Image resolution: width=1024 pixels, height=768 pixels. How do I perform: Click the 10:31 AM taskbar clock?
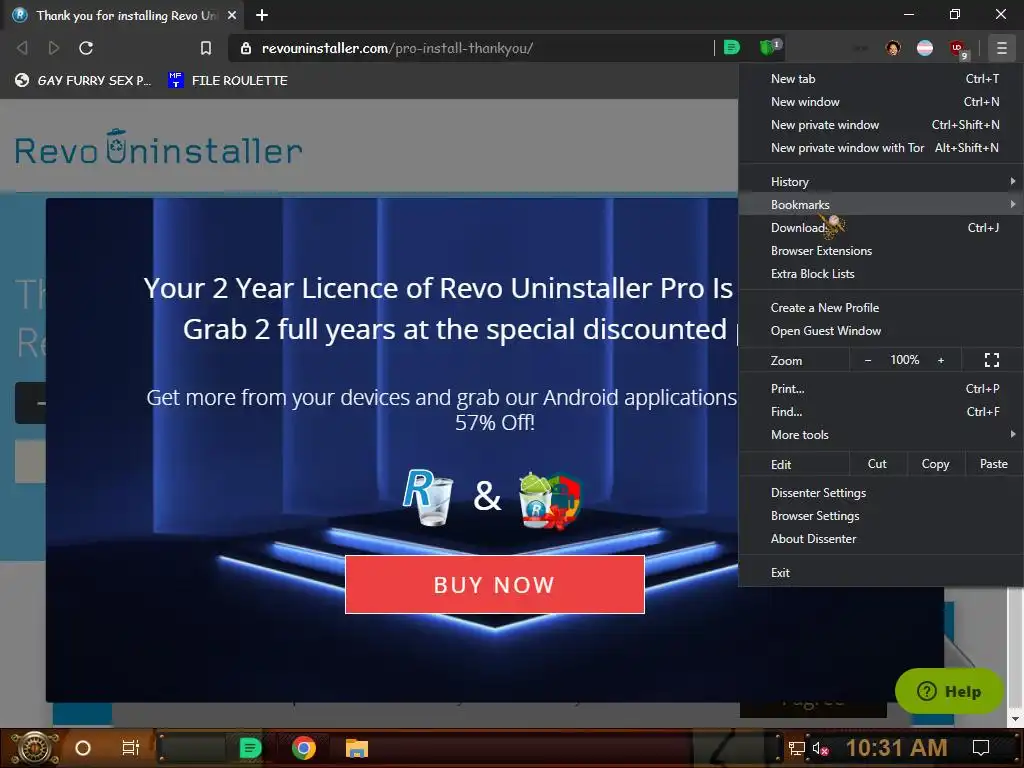[897, 748]
